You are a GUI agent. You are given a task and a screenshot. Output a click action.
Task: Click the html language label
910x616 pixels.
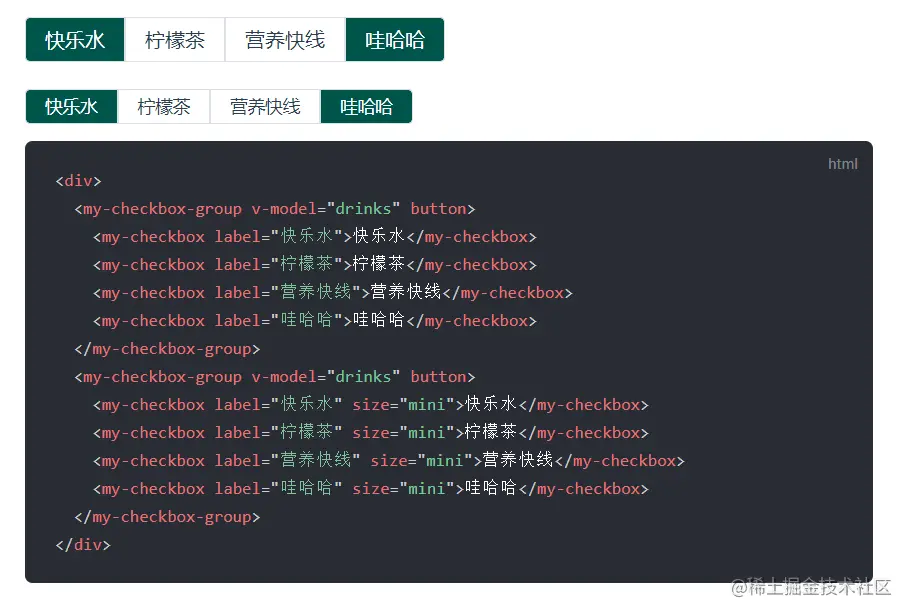[x=842, y=164]
